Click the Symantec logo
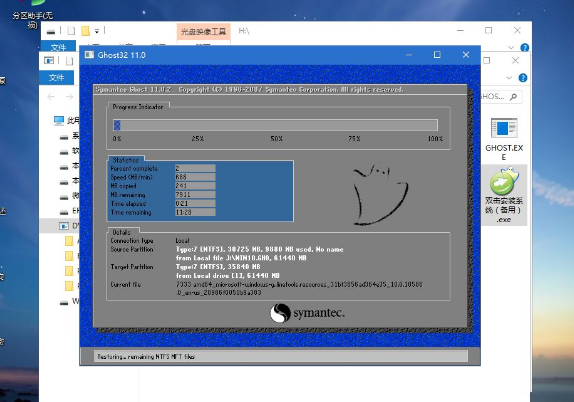 coord(307,313)
